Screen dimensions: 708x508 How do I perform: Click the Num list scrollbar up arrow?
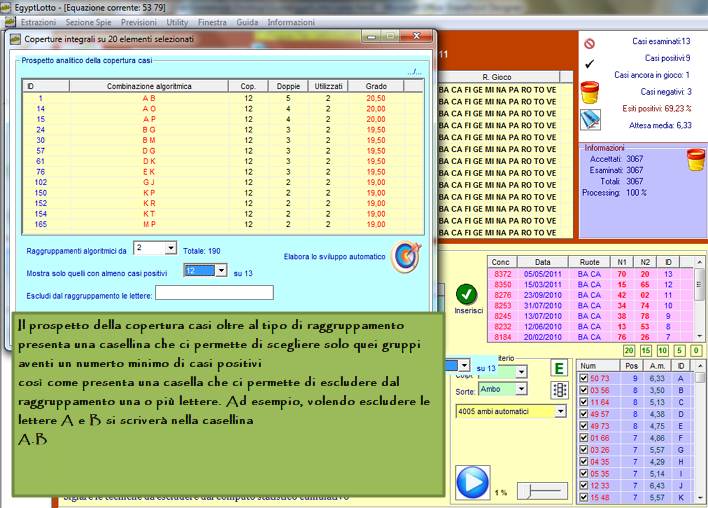(x=699, y=365)
